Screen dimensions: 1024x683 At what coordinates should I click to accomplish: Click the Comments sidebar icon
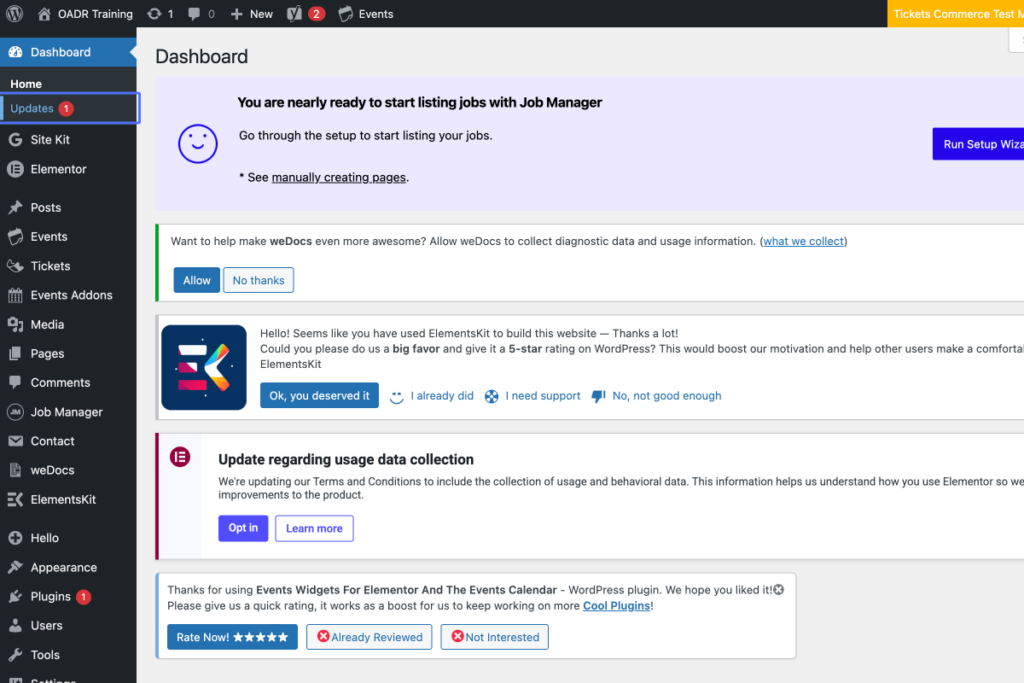coord(16,383)
